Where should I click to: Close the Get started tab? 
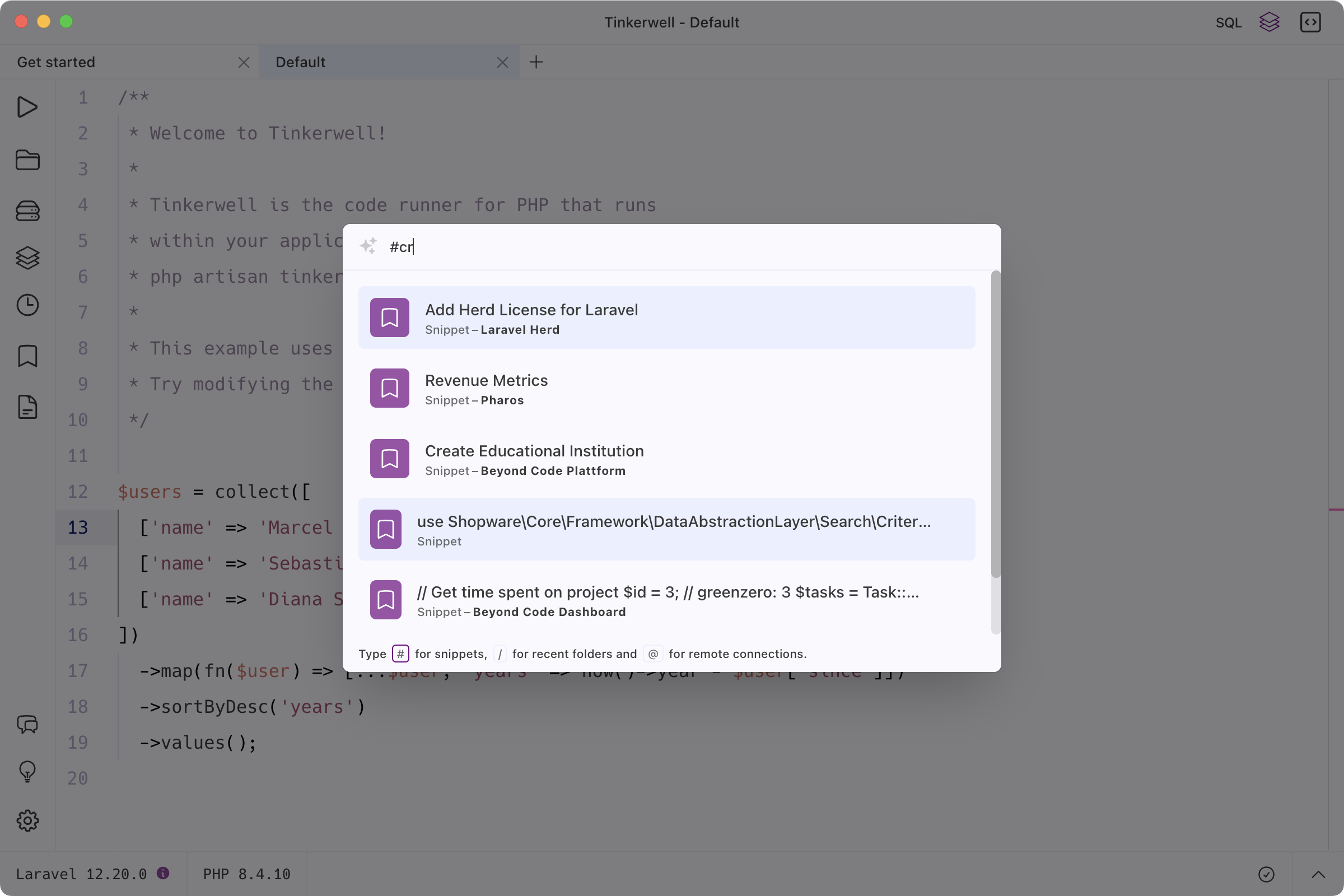tap(244, 62)
